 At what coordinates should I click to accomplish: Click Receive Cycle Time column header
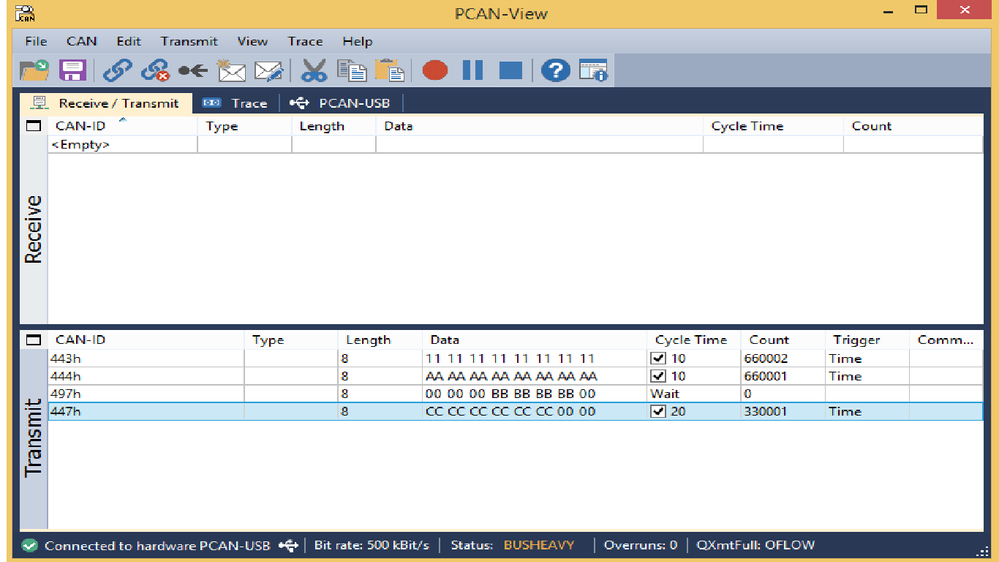click(x=773, y=126)
